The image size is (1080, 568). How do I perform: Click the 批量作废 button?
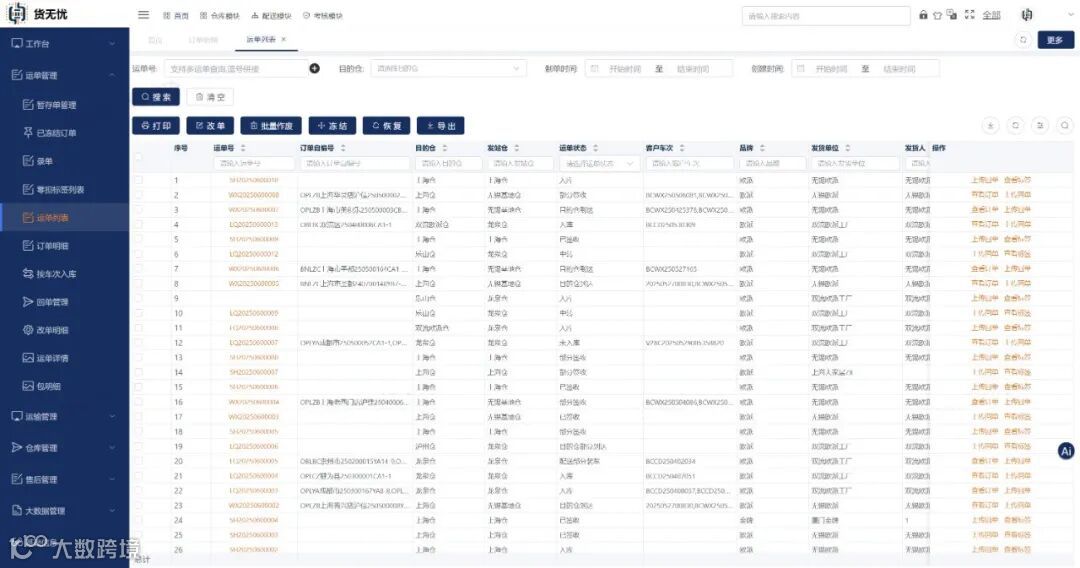(271, 125)
